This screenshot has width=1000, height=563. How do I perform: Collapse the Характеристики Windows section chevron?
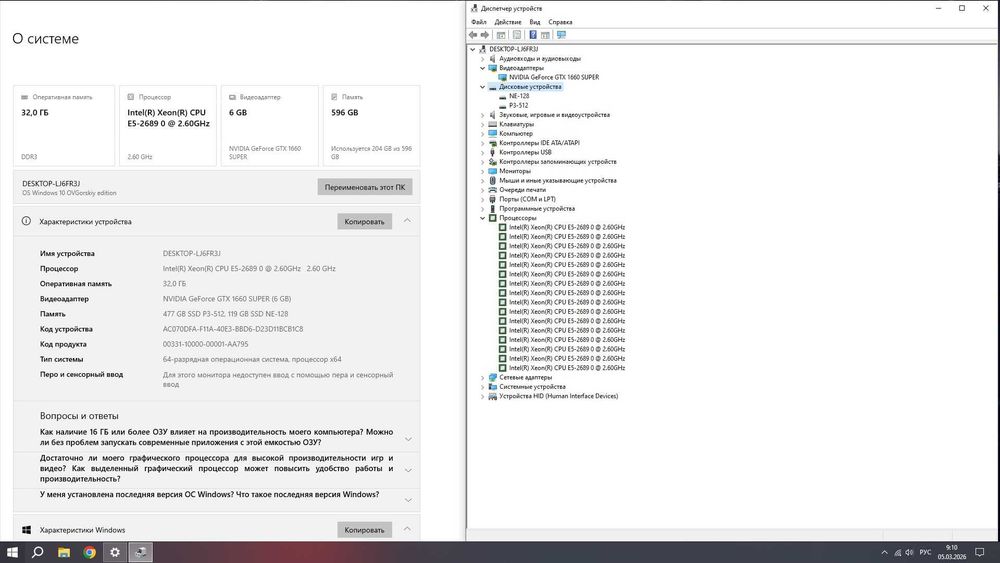pos(407,529)
